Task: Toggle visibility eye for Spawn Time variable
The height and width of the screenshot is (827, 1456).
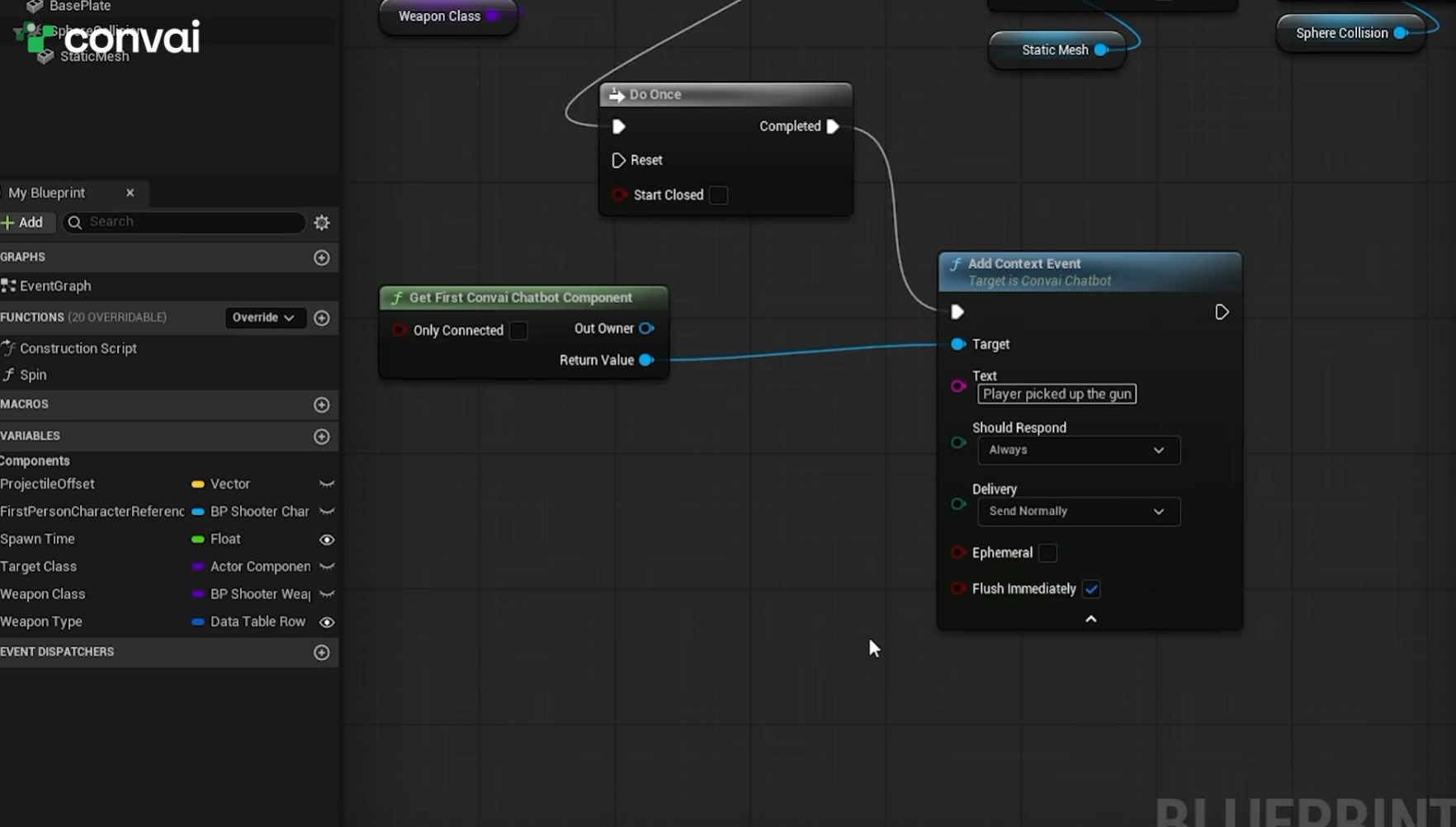Action: pyautogui.click(x=327, y=540)
